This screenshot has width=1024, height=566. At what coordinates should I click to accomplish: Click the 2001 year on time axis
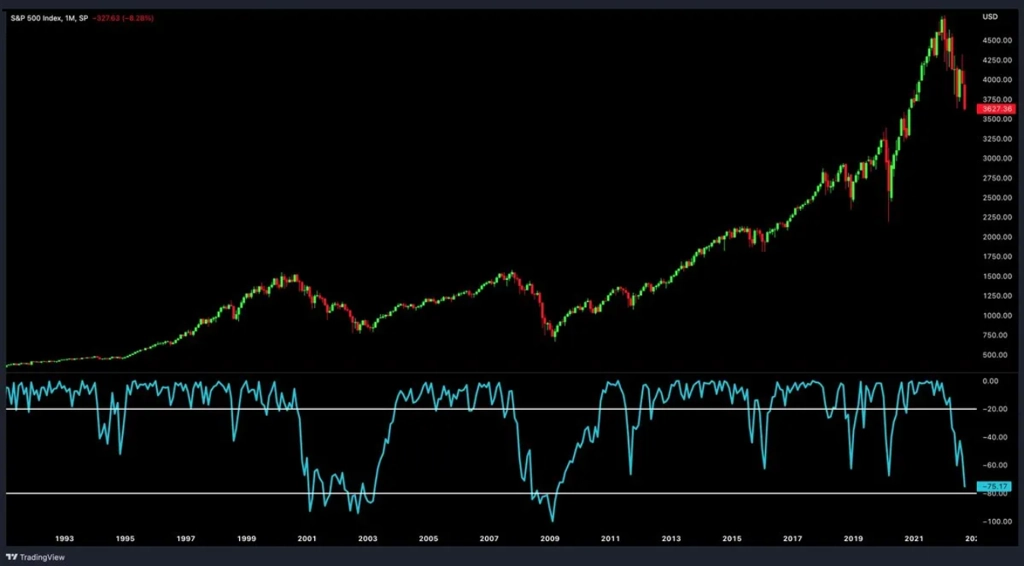click(307, 539)
